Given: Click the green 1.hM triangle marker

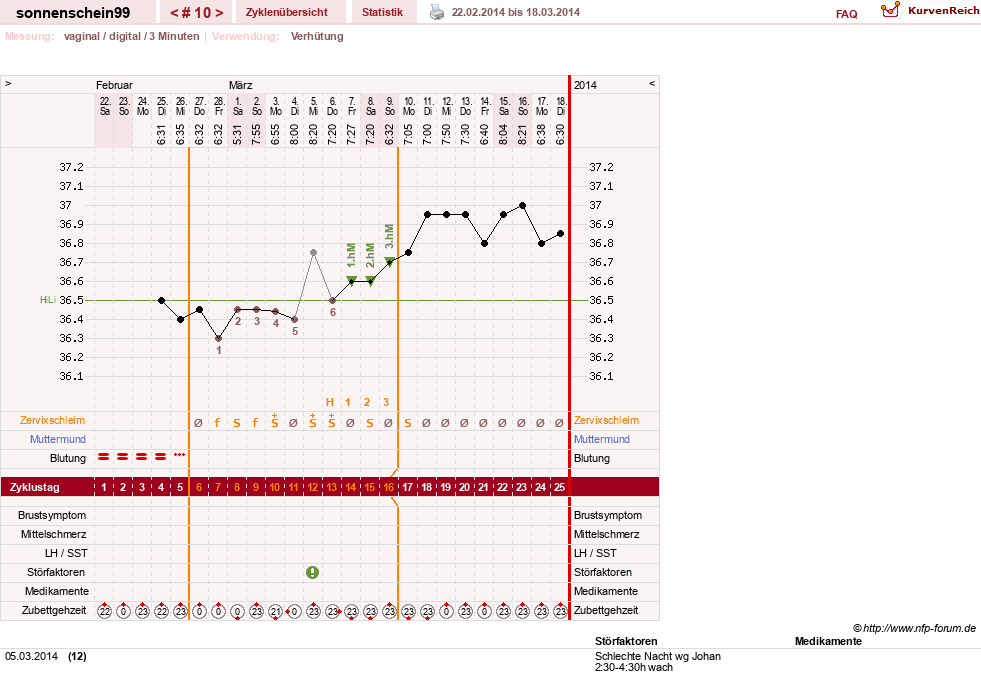Looking at the screenshot, I should tap(352, 280).
